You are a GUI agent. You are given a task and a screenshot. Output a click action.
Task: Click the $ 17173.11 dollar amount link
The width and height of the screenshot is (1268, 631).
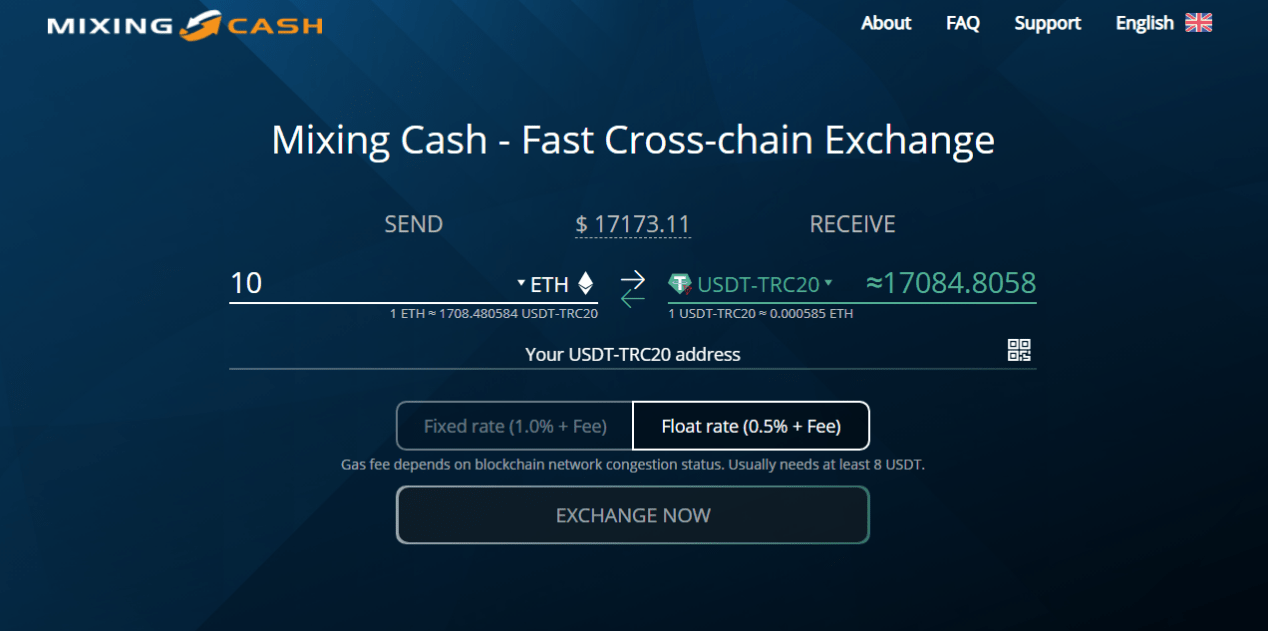(633, 225)
